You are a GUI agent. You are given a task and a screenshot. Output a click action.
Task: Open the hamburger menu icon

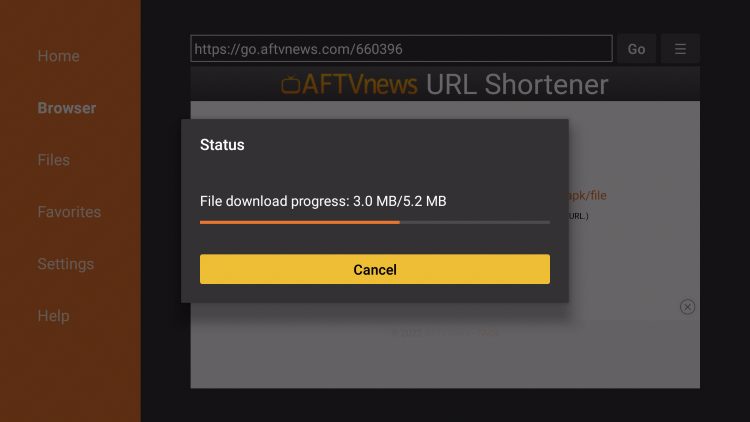(680, 49)
